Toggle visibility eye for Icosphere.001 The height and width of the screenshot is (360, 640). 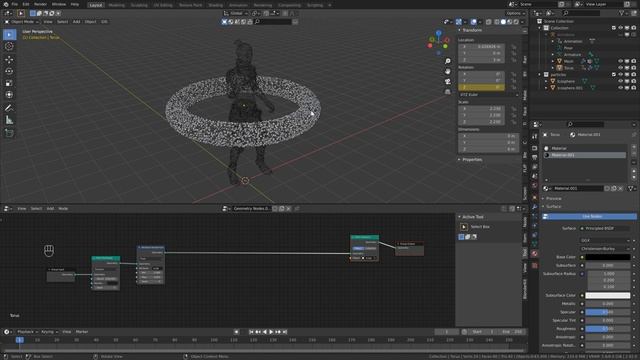coord(620,88)
